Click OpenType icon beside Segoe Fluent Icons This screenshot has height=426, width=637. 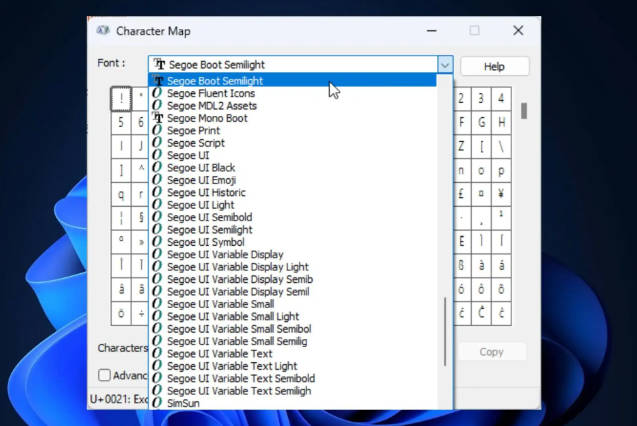point(157,93)
